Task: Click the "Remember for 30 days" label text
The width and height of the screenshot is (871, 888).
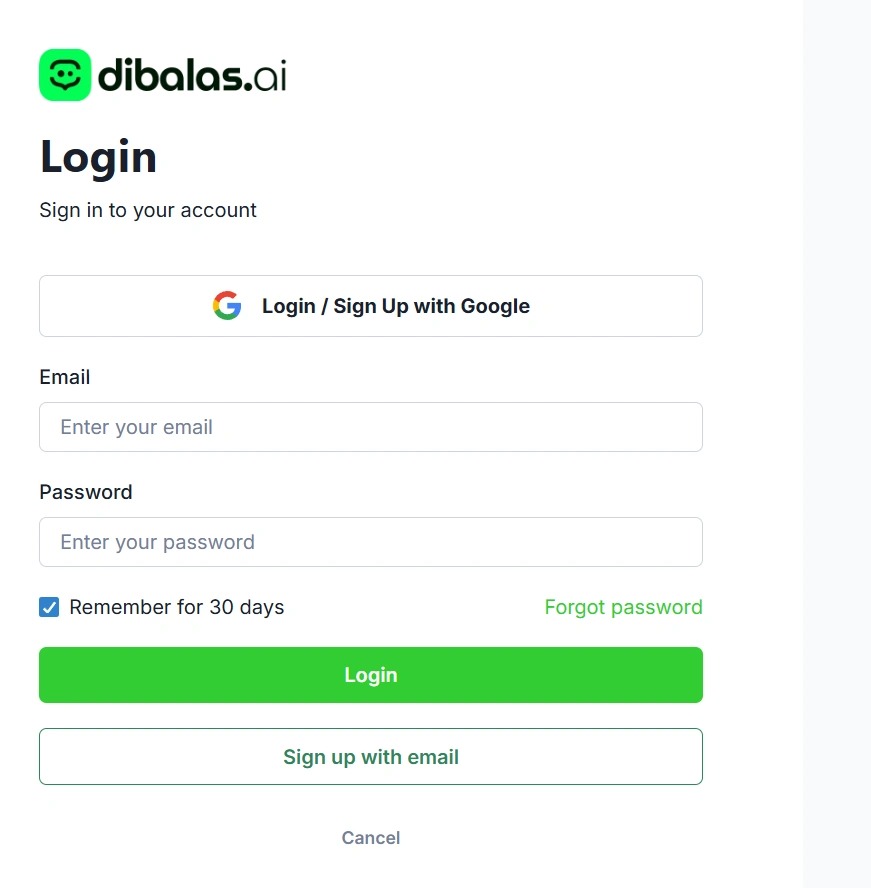Action: tap(177, 607)
